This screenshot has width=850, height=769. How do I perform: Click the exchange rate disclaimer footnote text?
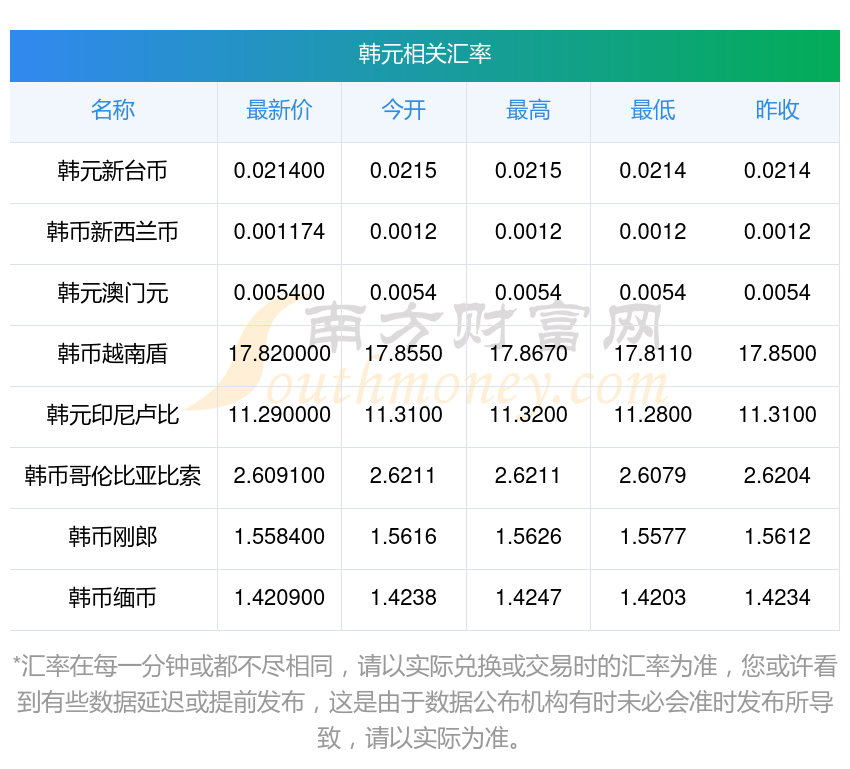424,703
